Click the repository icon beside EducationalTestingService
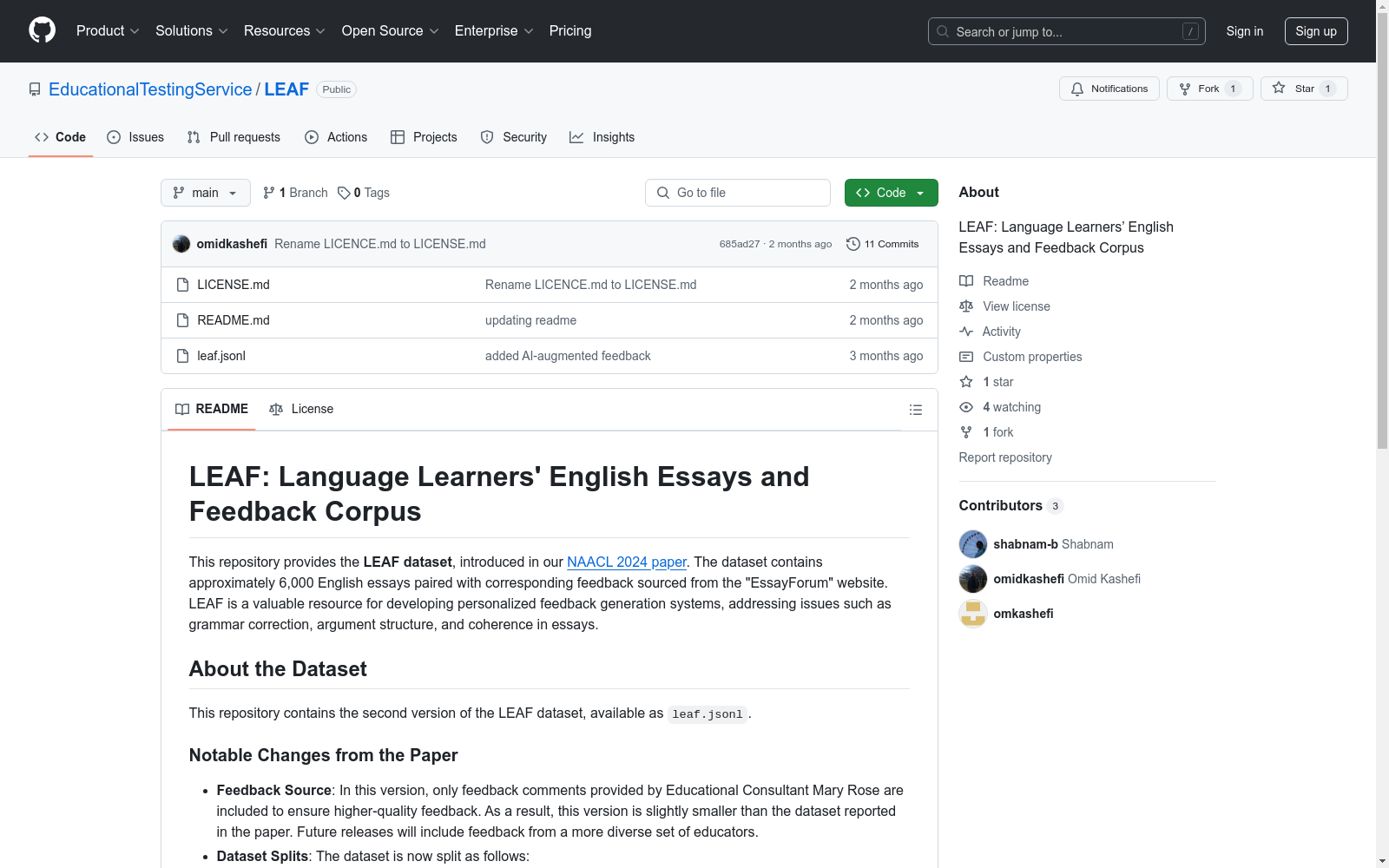The height and width of the screenshot is (868, 1389). (35, 89)
